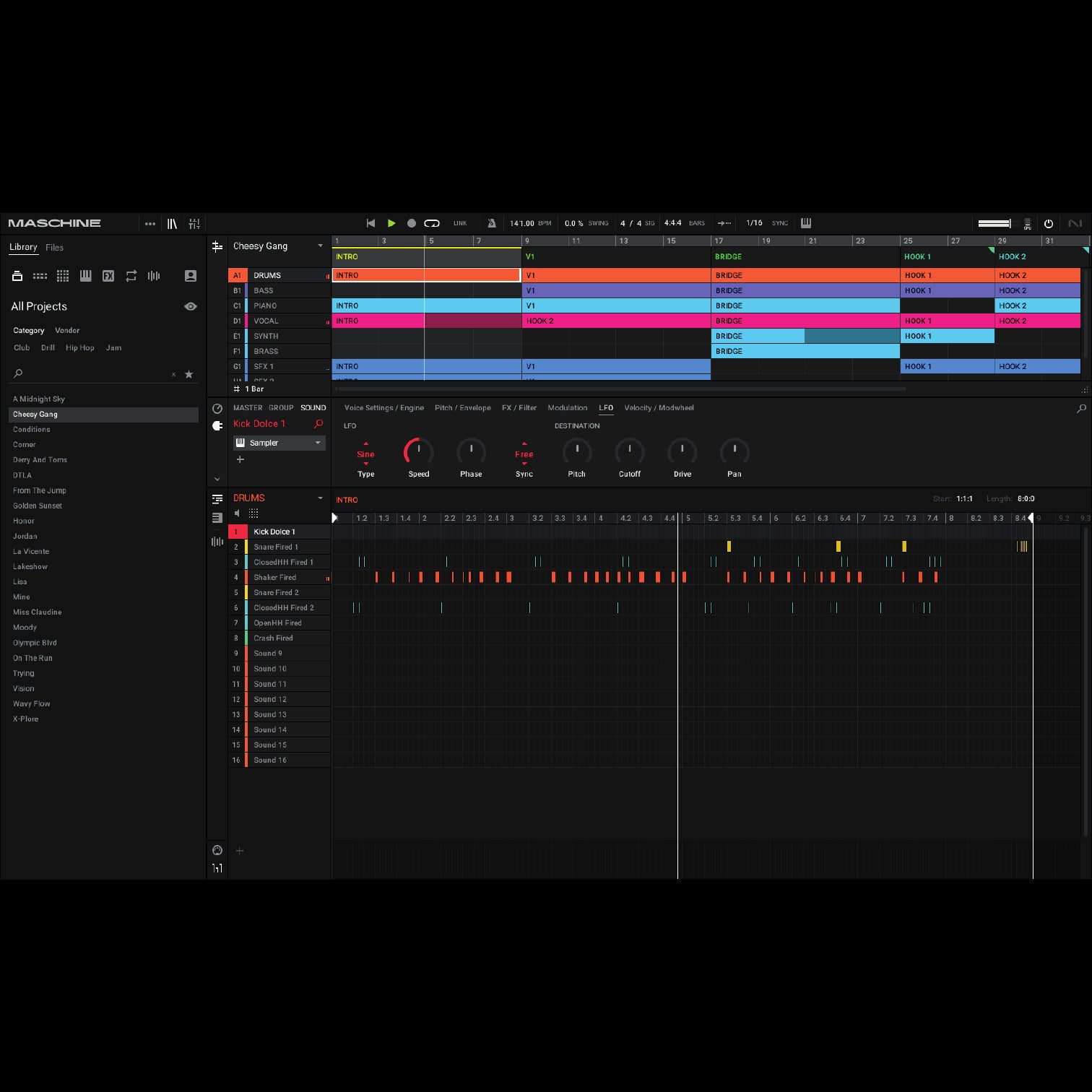The height and width of the screenshot is (1092, 1092).
Task: Click the BRIDGE scene marker in timeline
Action: click(728, 256)
